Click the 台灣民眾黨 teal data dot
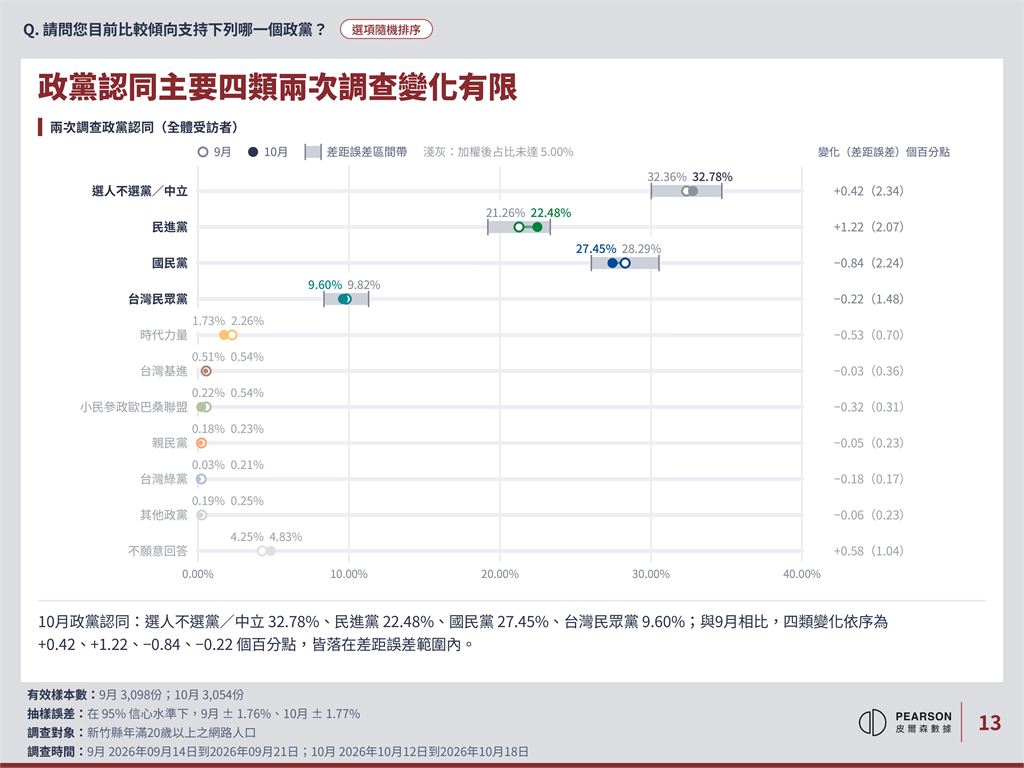The image size is (1024, 768). [x=345, y=299]
